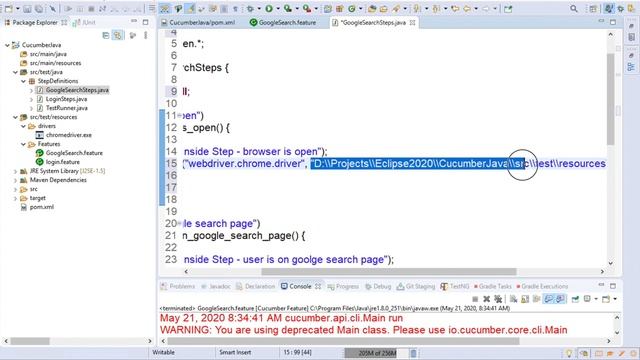The height and width of the screenshot is (360, 640).
Task: Click the Open Perspective icon
Action: point(593,9)
